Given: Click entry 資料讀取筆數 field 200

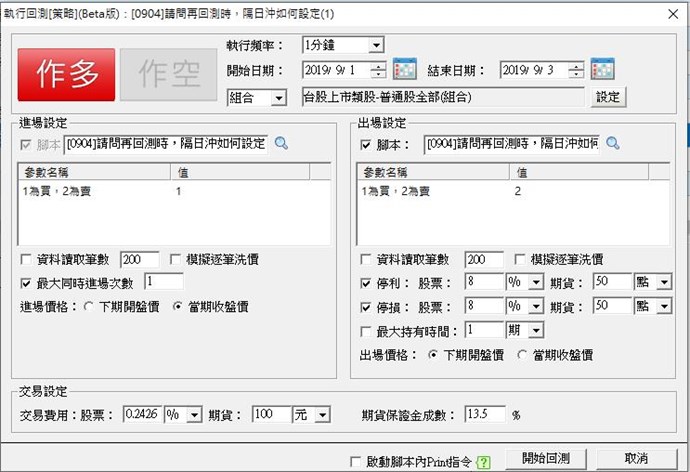Looking at the screenshot, I should pos(140,260).
